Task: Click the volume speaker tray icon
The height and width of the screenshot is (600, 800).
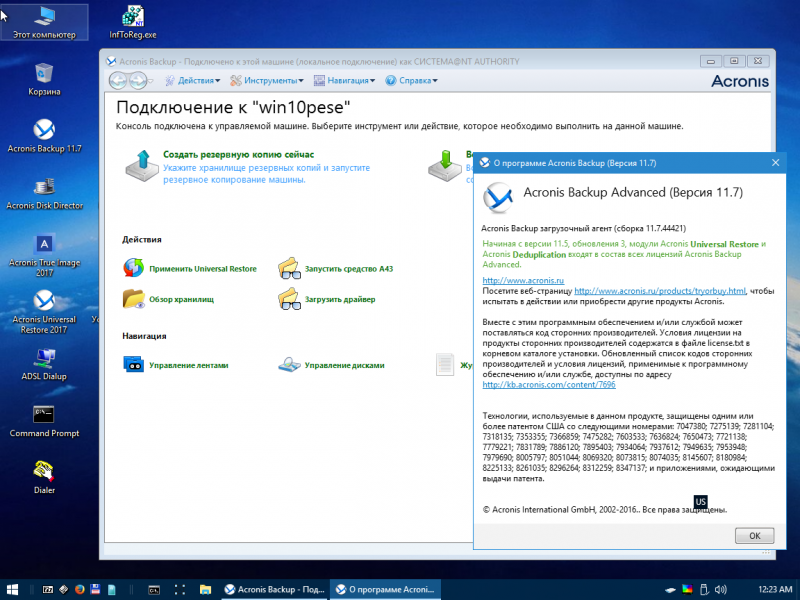Action: coord(721,589)
